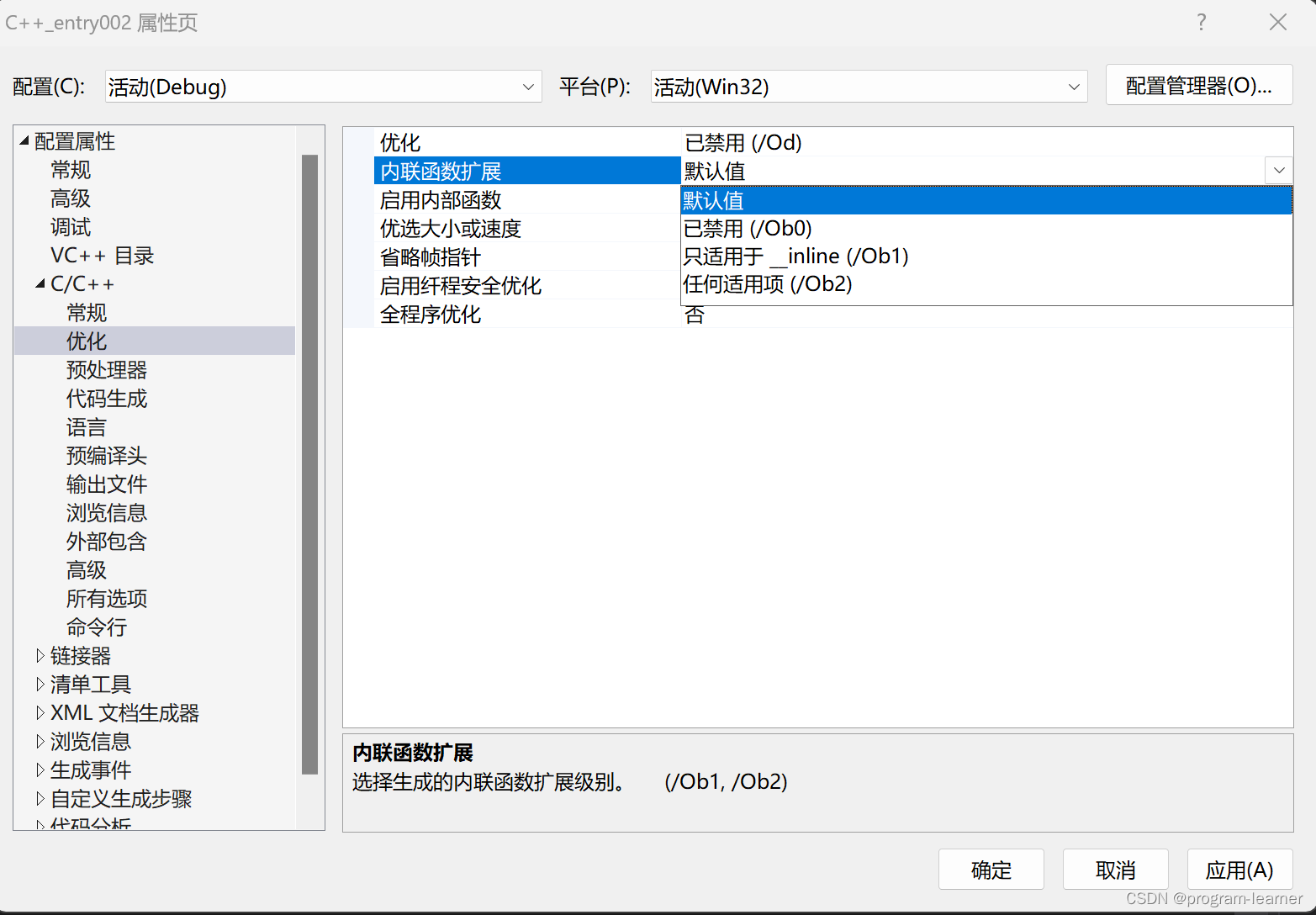Screen dimensions: 1316x915
Task: Click the tree panel vertical scrollbar
Action: point(309,464)
